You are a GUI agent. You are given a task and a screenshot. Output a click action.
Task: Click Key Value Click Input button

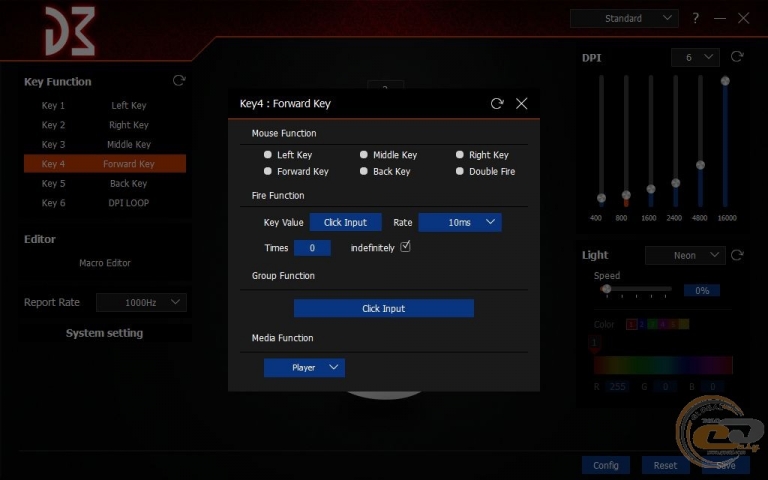point(345,222)
